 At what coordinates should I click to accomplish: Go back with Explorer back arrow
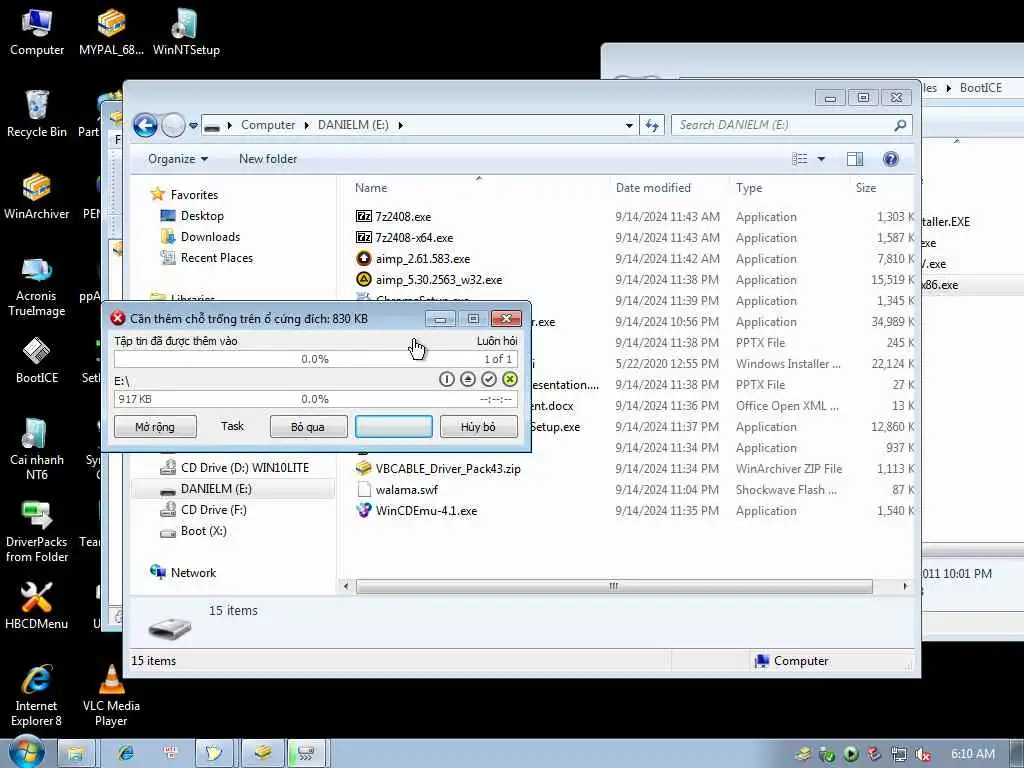tap(146, 125)
